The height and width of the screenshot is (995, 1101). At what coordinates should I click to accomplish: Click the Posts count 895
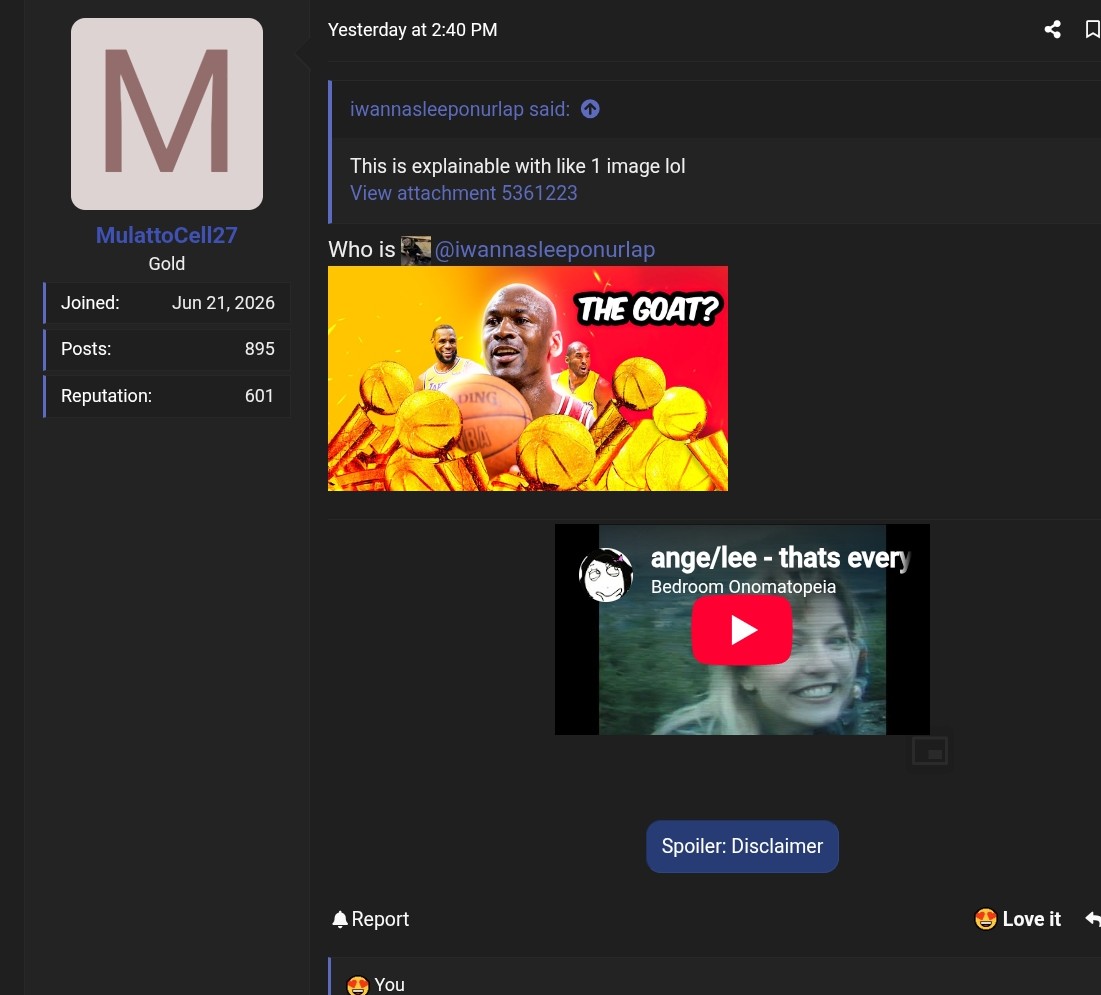click(259, 349)
